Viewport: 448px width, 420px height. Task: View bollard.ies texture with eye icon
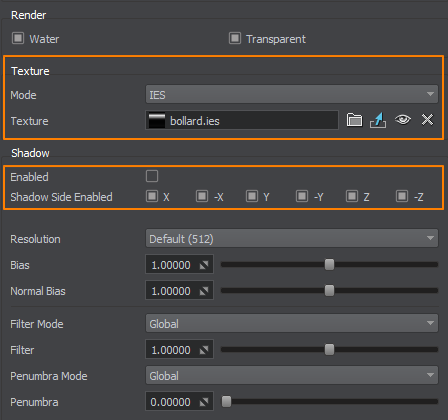tap(403, 119)
